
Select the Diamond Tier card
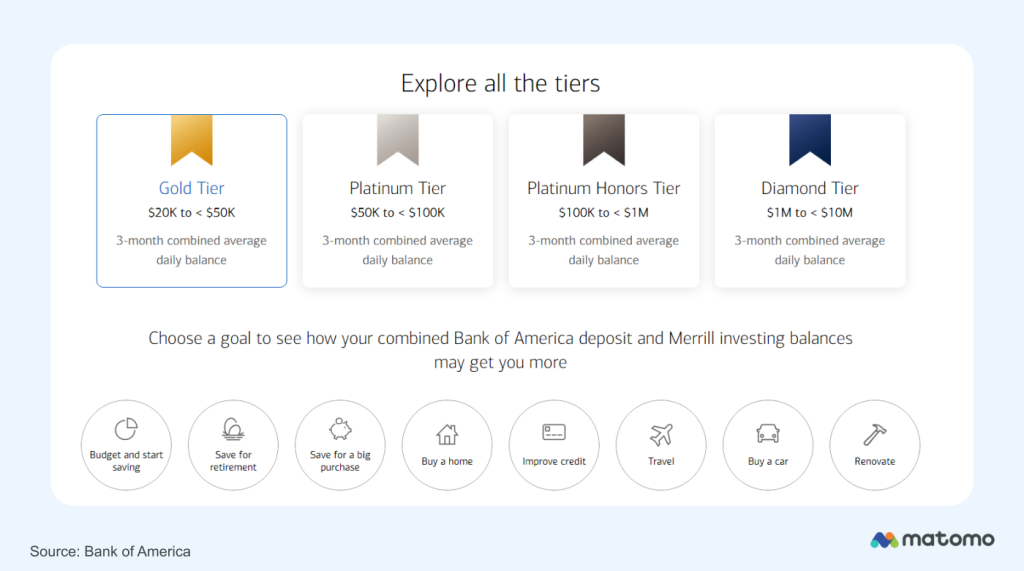click(x=810, y=201)
